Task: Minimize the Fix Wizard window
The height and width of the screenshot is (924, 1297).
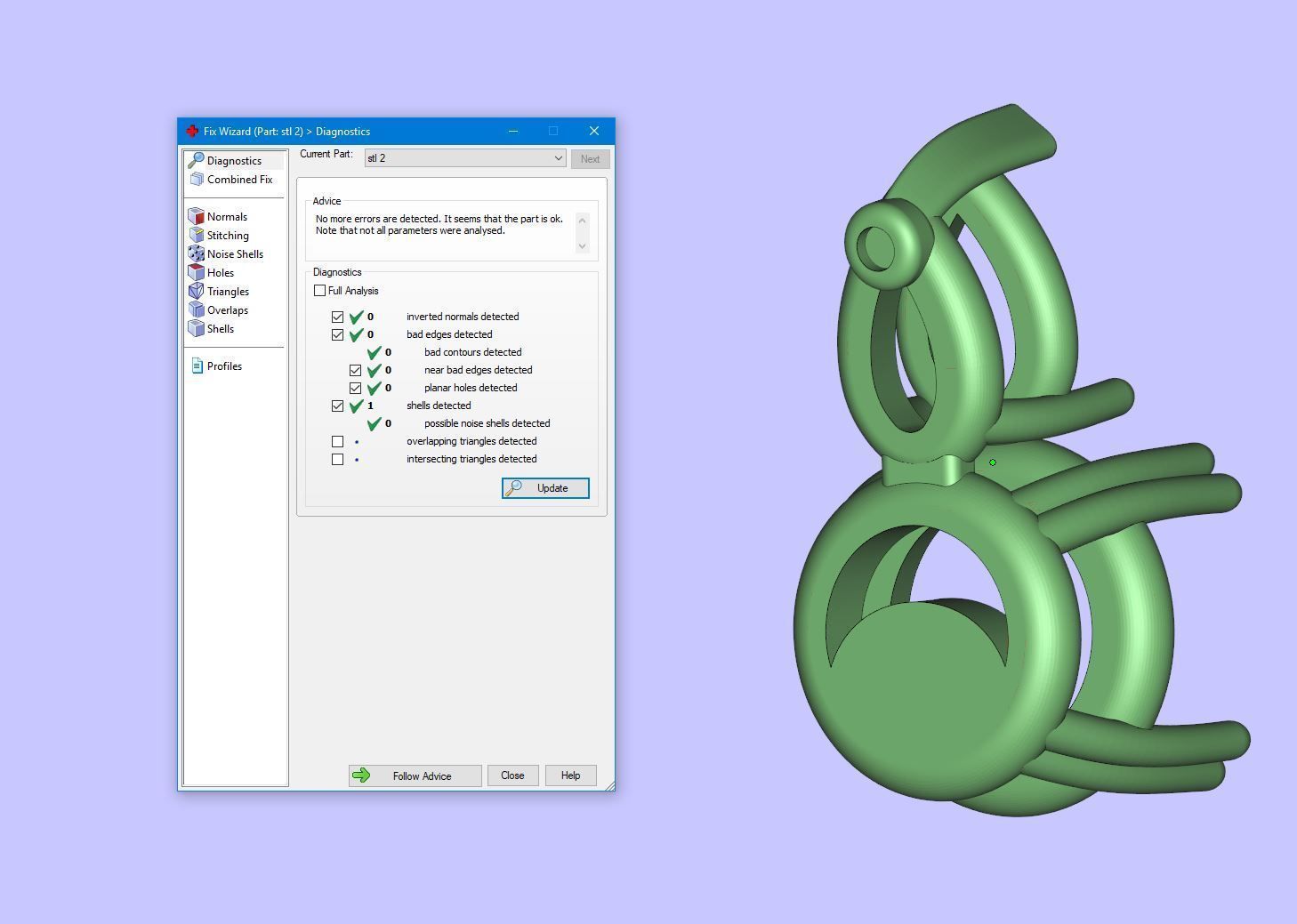Action: tap(513, 131)
